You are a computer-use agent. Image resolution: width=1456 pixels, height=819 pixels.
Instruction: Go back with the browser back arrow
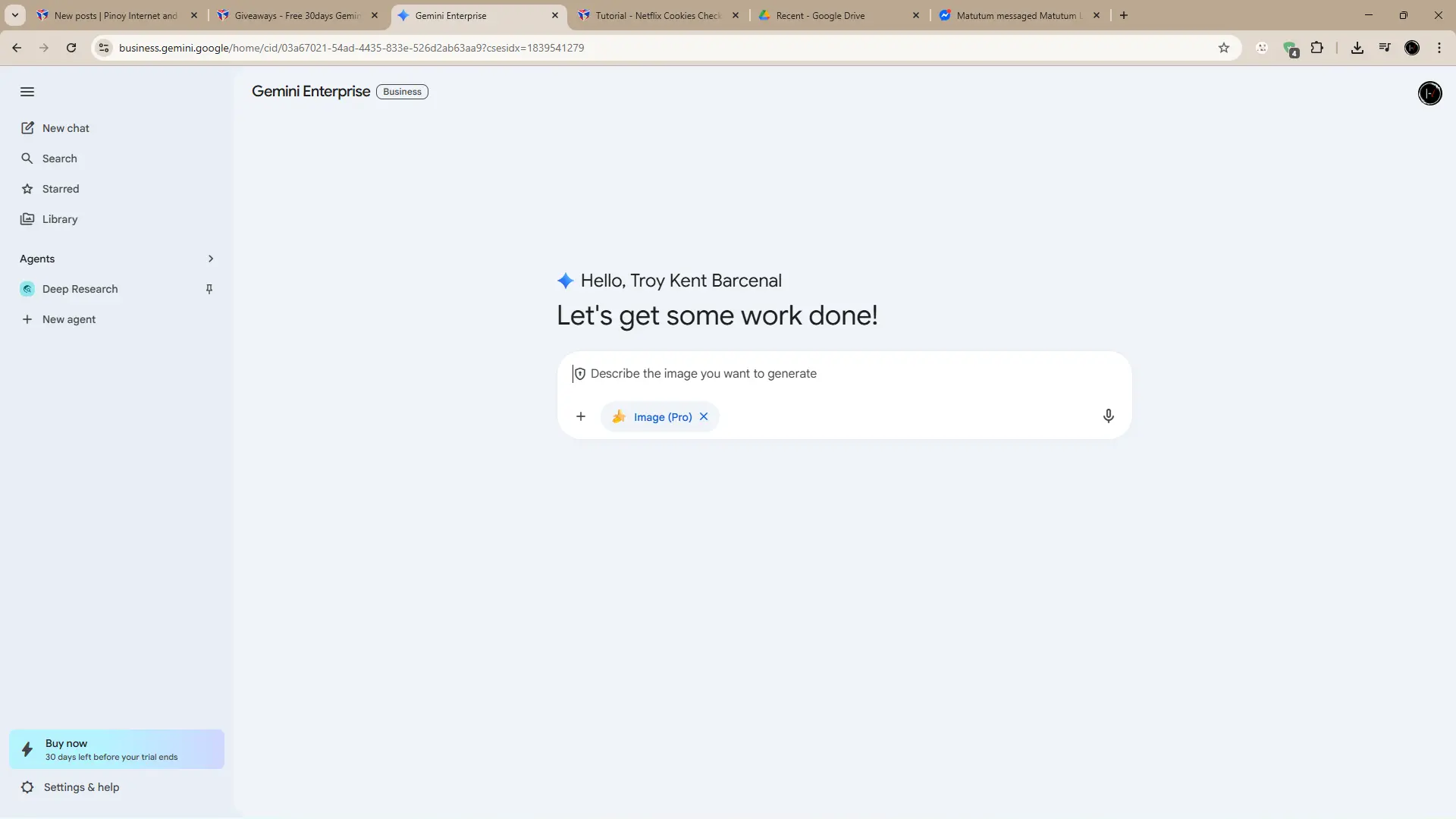[17, 48]
